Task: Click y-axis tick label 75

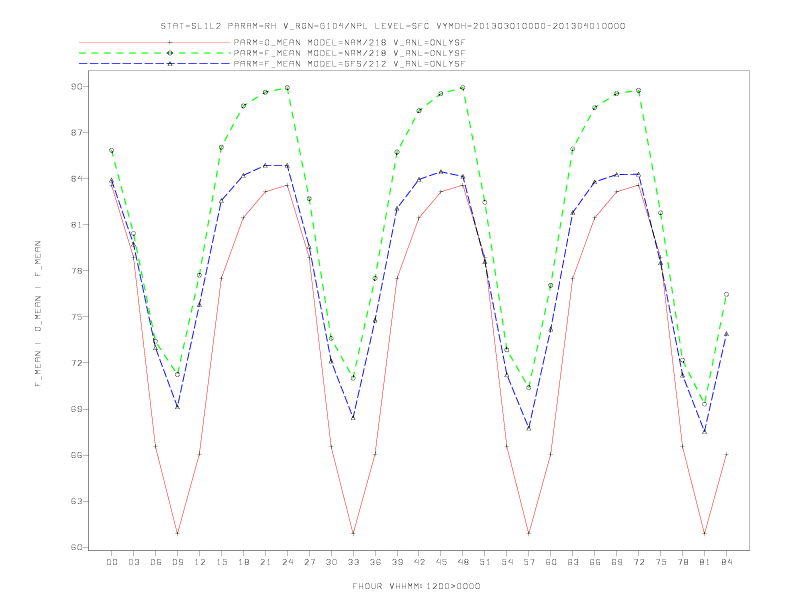Action: [77, 317]
